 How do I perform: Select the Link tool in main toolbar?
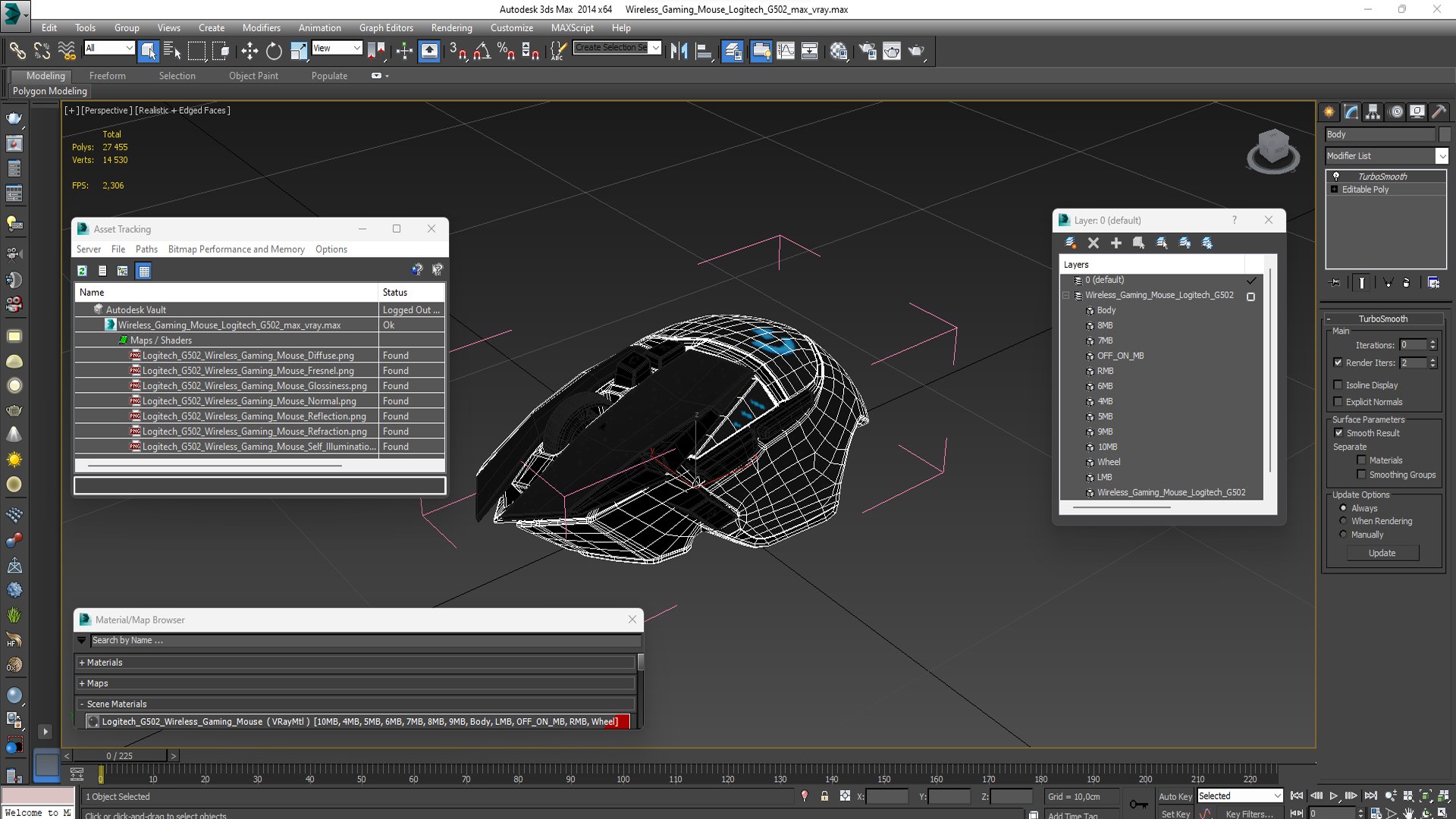(x=17, y=51)
